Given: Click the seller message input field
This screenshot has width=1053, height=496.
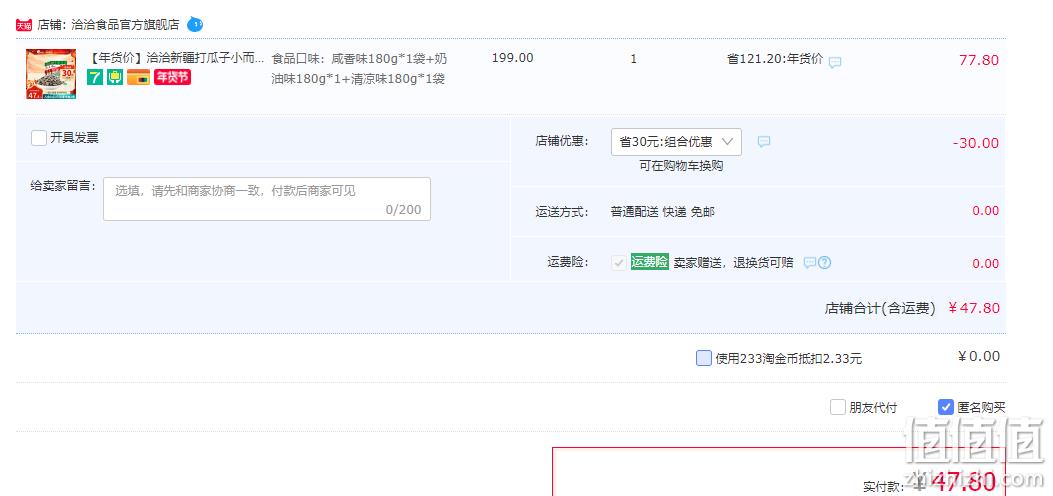Looking at the screenshot, I should coord(267,199).
